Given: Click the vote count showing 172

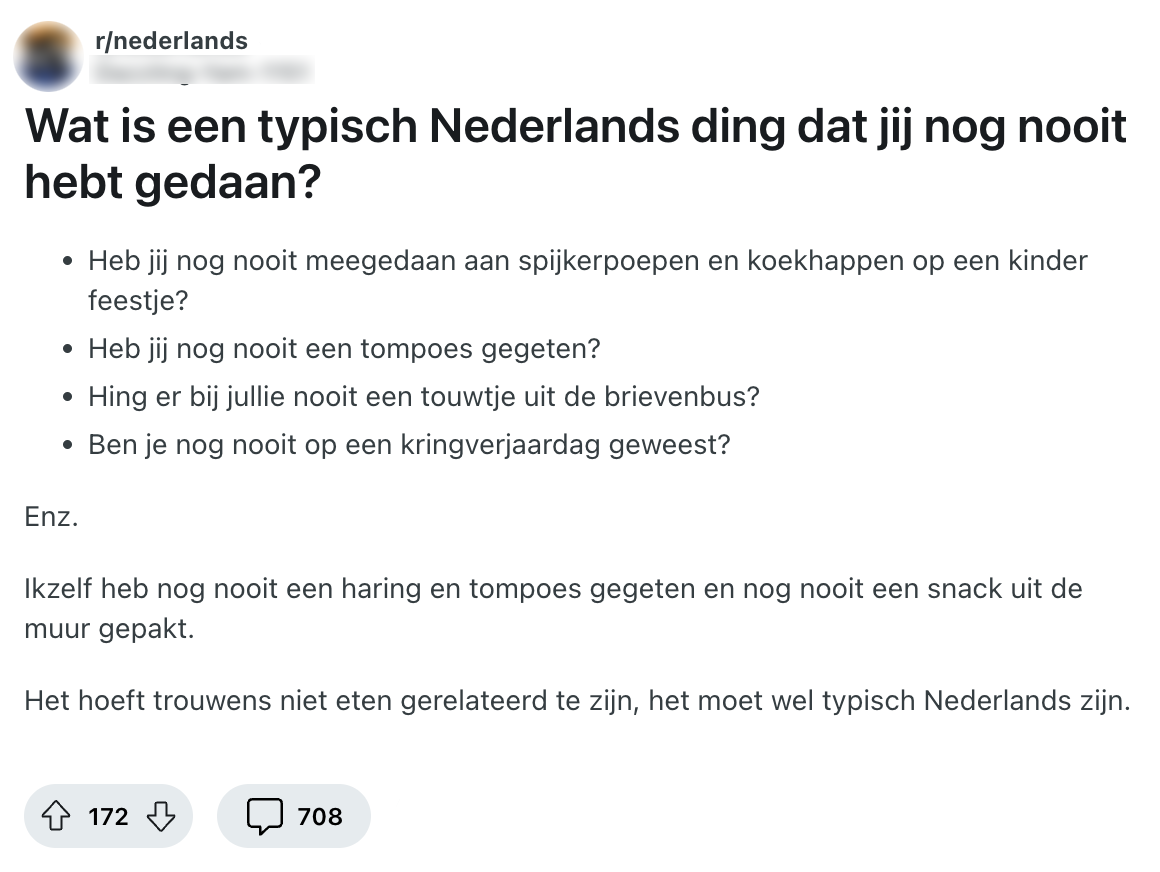Looking at the screenshot, I should coord(110,816).
